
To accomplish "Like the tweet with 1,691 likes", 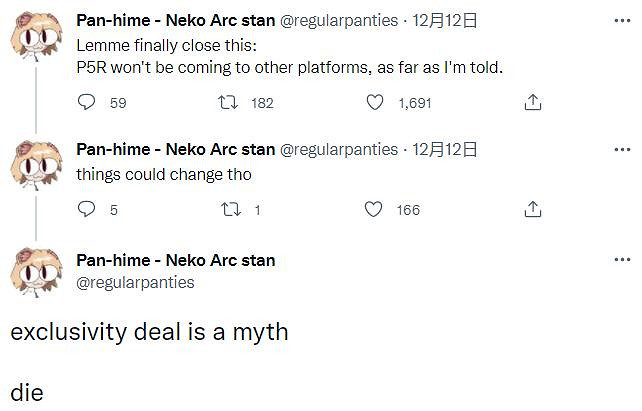I will (x=375, y=102).
